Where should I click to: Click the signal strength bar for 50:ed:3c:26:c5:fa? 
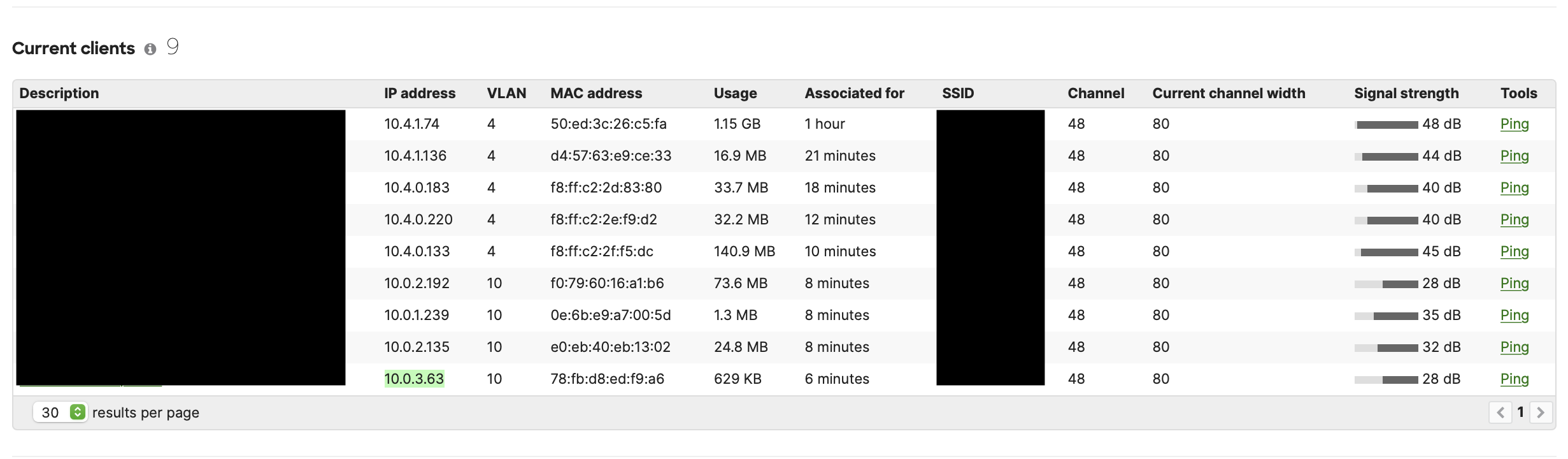[1385, 124]
